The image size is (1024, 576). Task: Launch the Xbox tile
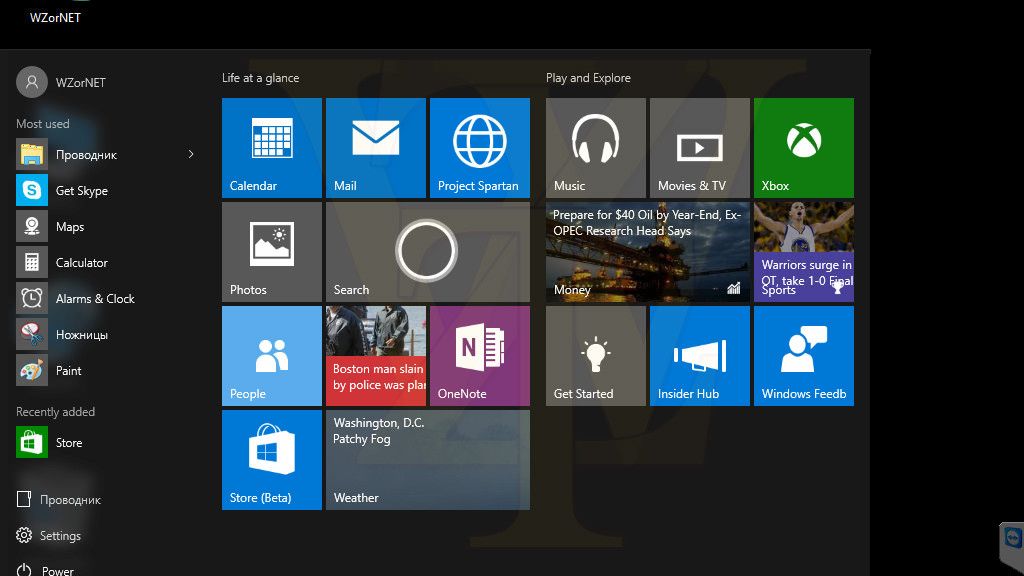coord(803,148)
